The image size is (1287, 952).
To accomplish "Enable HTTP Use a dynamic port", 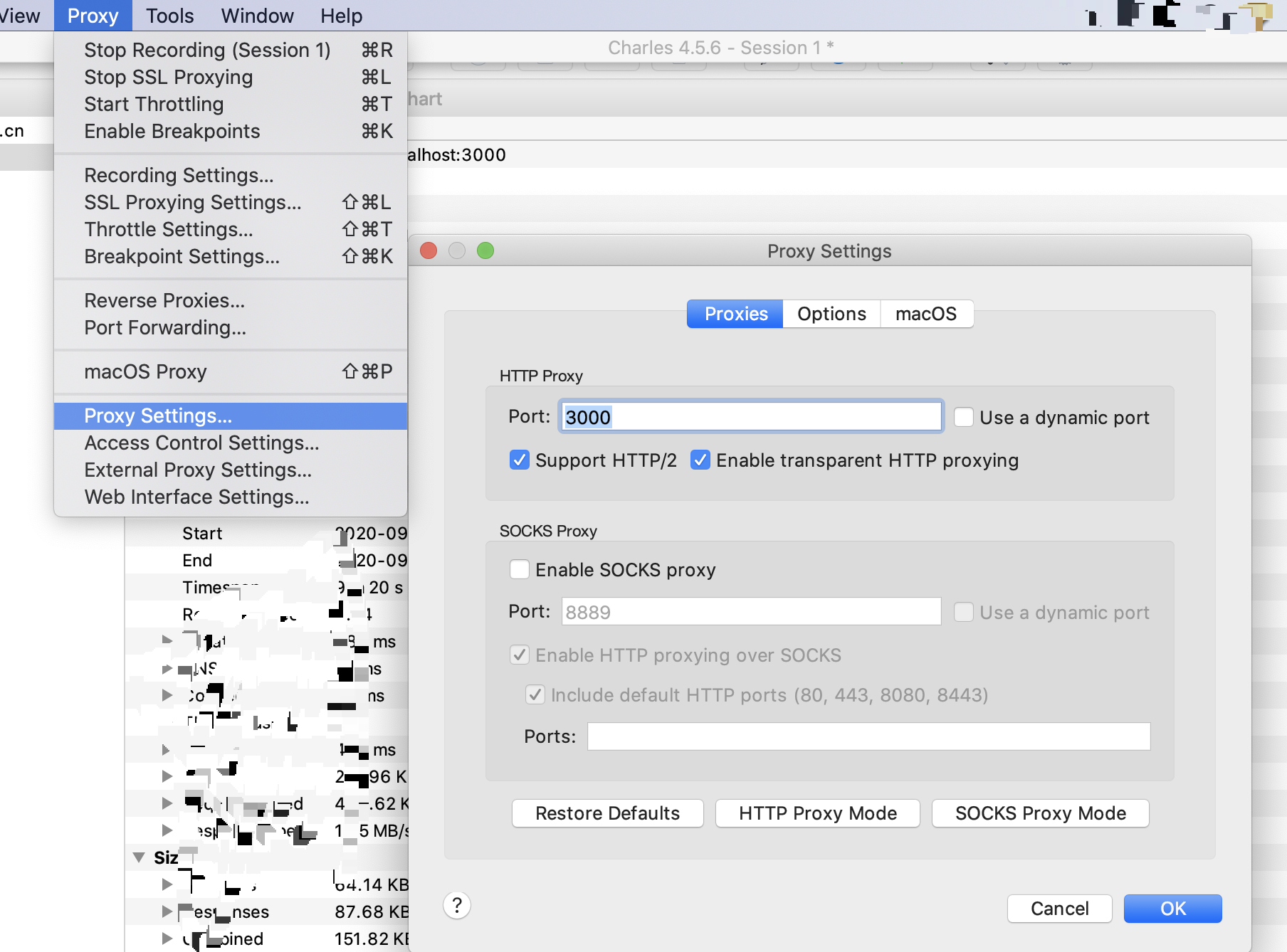I will [x=964, y=417].
